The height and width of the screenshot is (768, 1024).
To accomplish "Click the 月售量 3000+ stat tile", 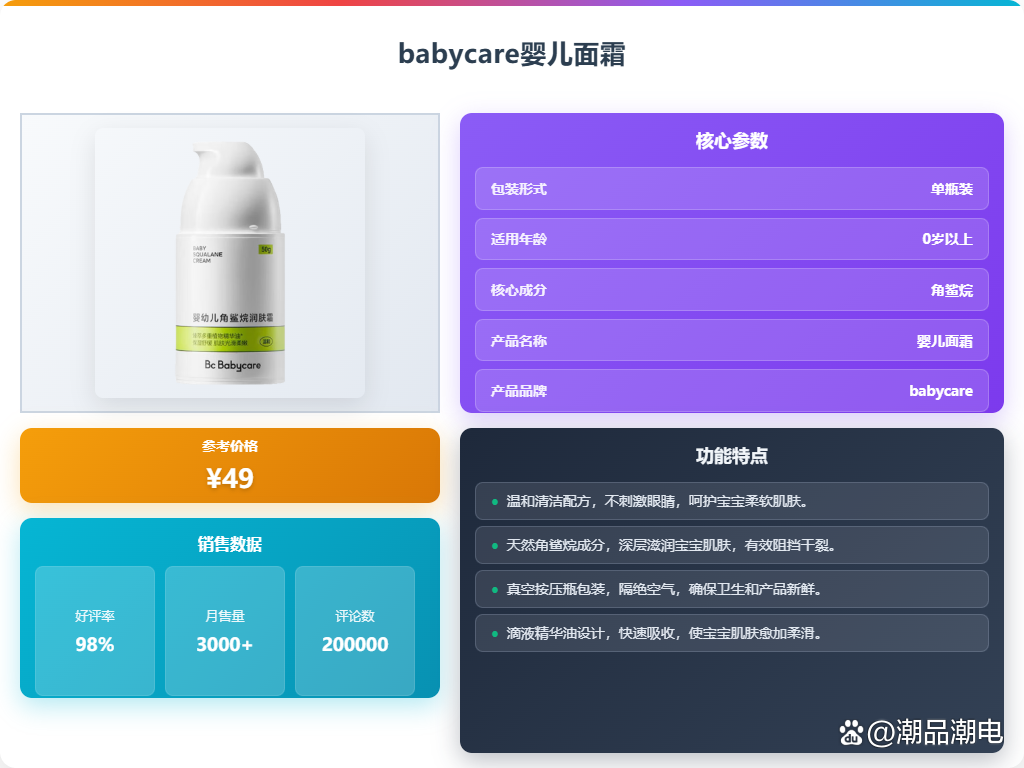I will [x=225, y=631].
